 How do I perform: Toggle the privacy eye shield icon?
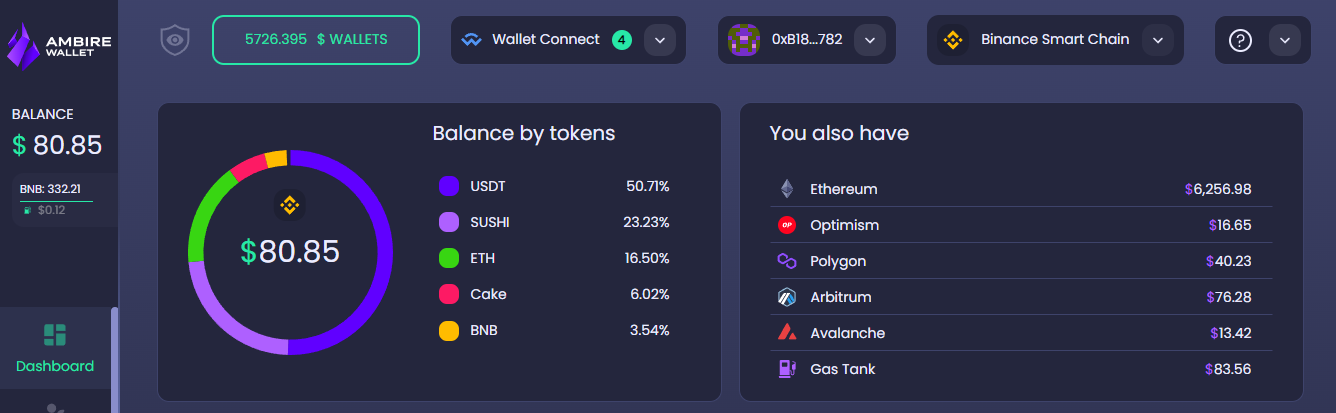(175, 40)
